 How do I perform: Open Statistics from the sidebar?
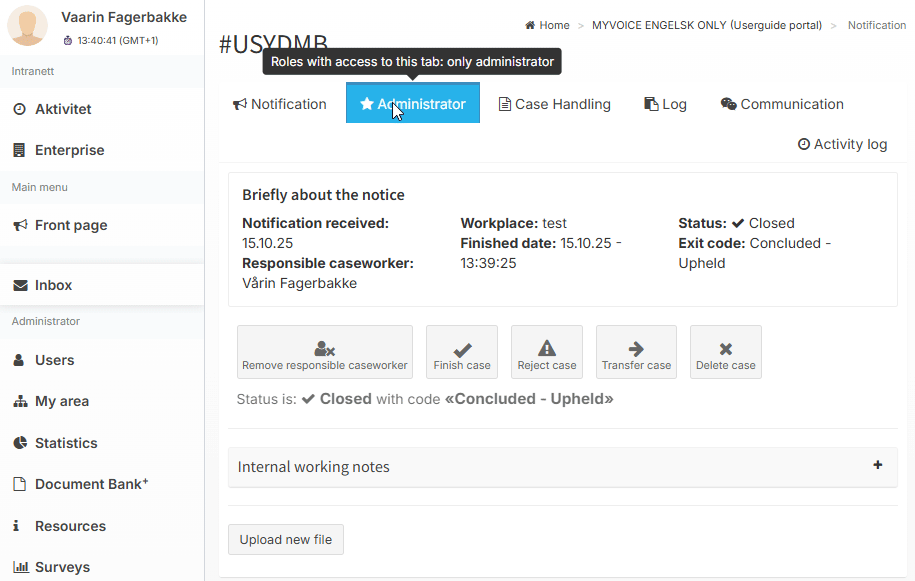[66, 443]
